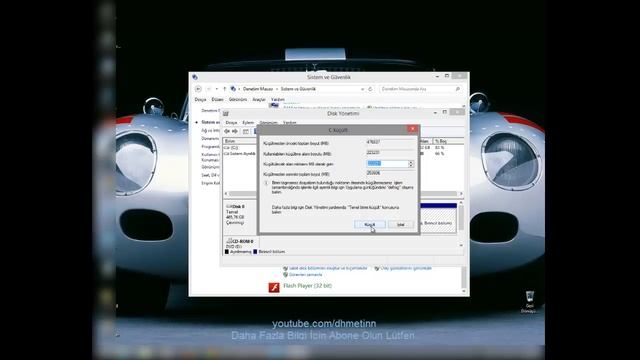Image resolution: width=640 pixels, height=360 pixels.
Task: Maximize the Disk Yönetimi window
Action: pyautogui.click(x=444, y=112)
